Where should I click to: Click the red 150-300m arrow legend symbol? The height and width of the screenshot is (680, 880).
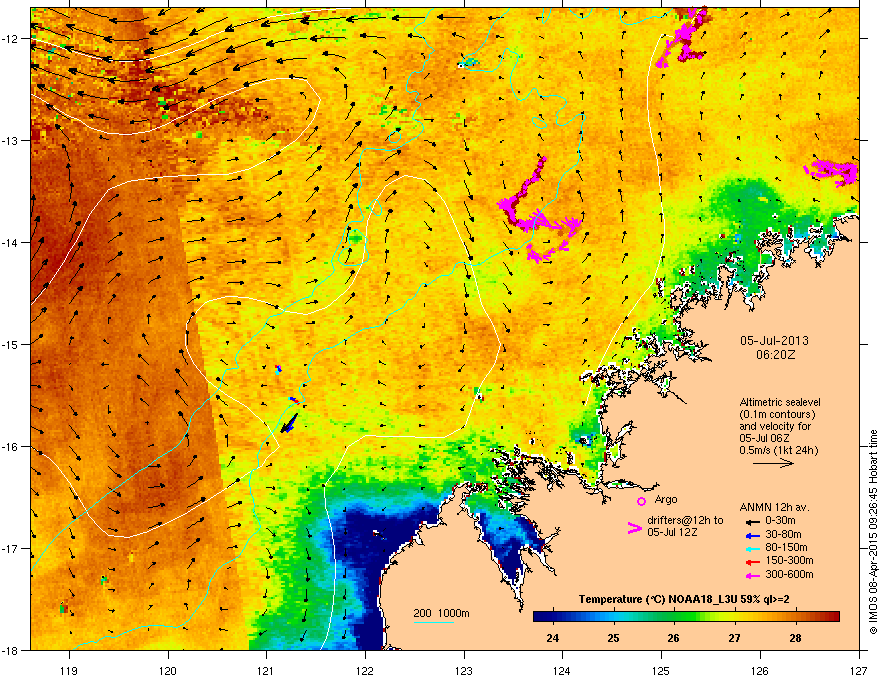(x=751, y=561)
